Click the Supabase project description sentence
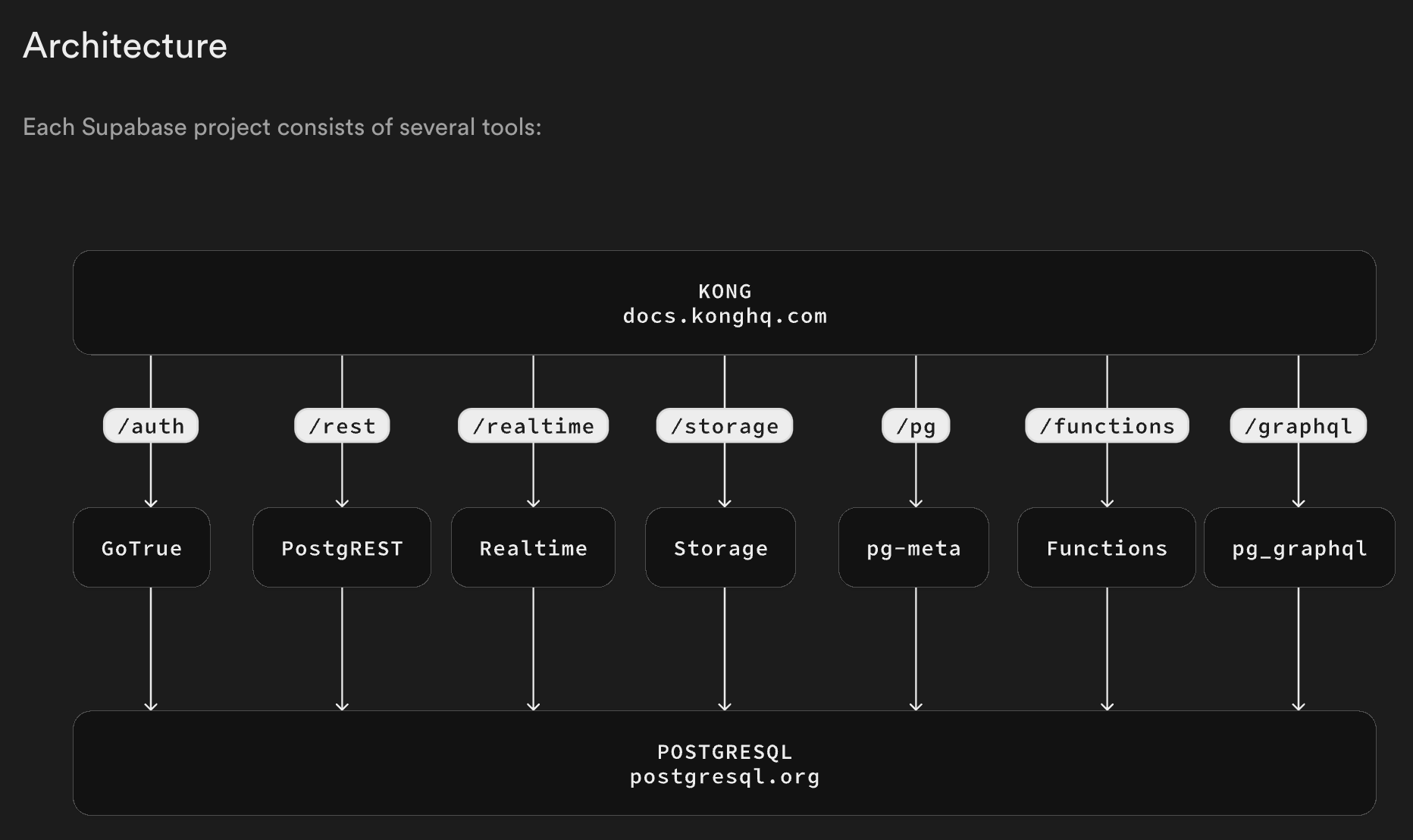The height and width of the screenshot is (840, 1413). point(282,127)
